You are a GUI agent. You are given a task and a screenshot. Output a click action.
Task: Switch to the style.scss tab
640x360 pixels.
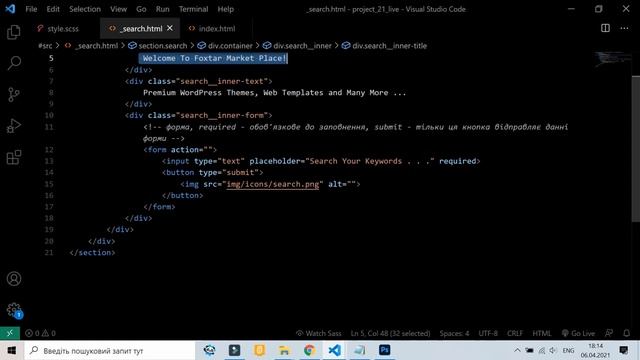point(63,29)
